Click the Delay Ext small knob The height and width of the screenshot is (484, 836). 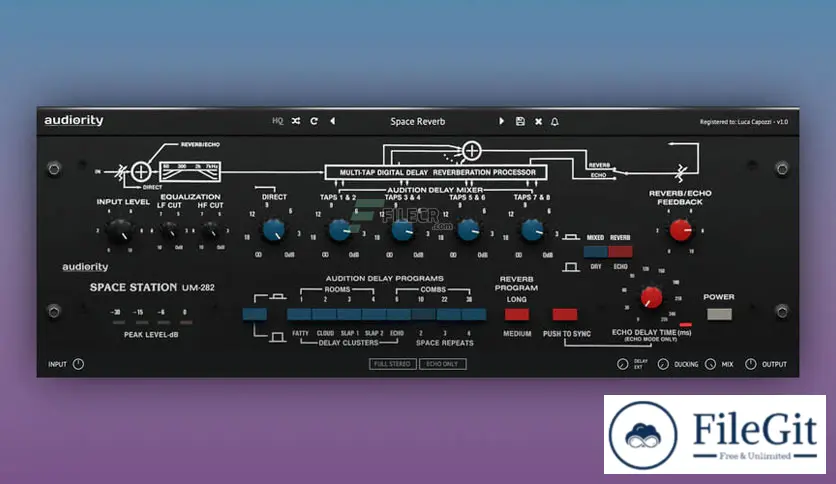tap(622, 364)
